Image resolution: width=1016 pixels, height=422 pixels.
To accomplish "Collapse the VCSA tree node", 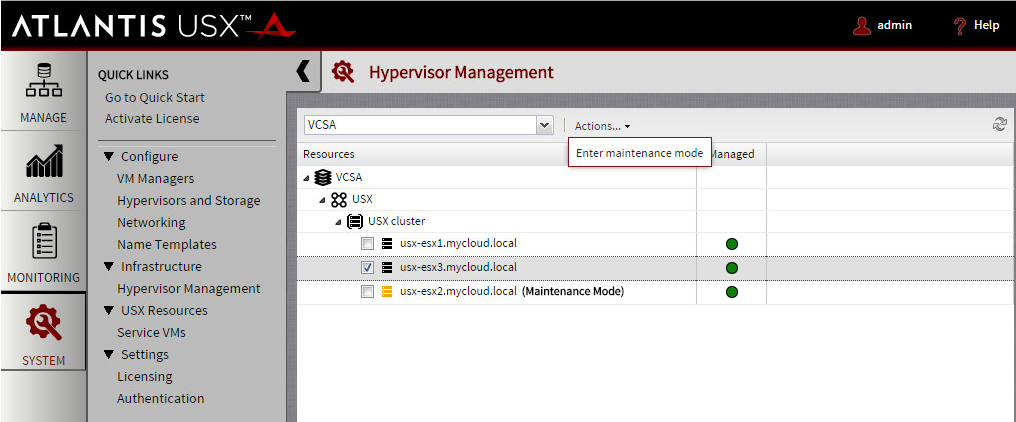I will tap(307, 178).
